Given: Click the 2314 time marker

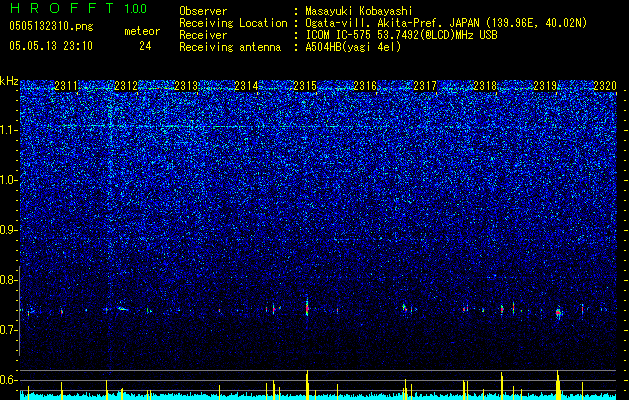Looking at the screenshot, I should tap(246, 85).
